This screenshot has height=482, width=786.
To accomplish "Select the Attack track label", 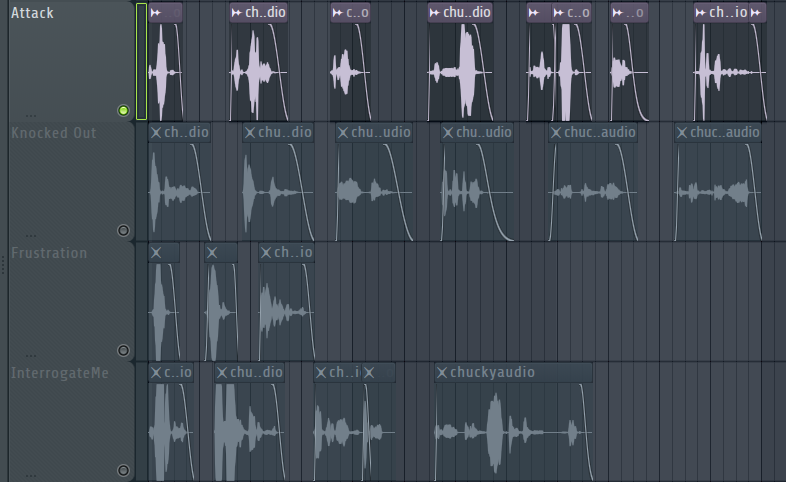I will [x=32, y=13].
